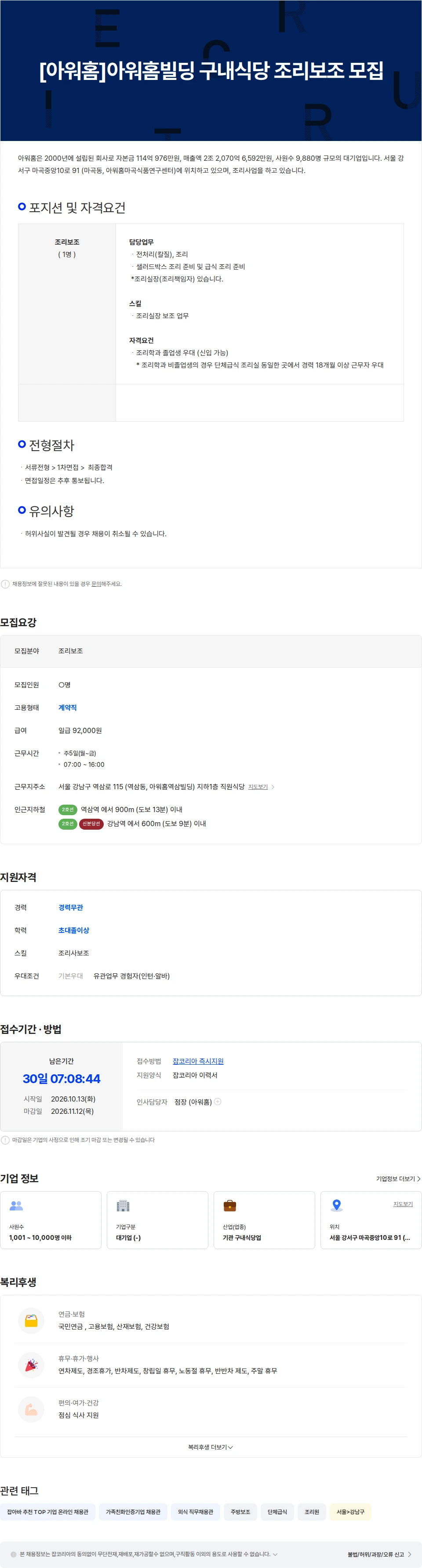
Task: Click the 기업구분 대기업 card
Action: (x=158, y=1220)
